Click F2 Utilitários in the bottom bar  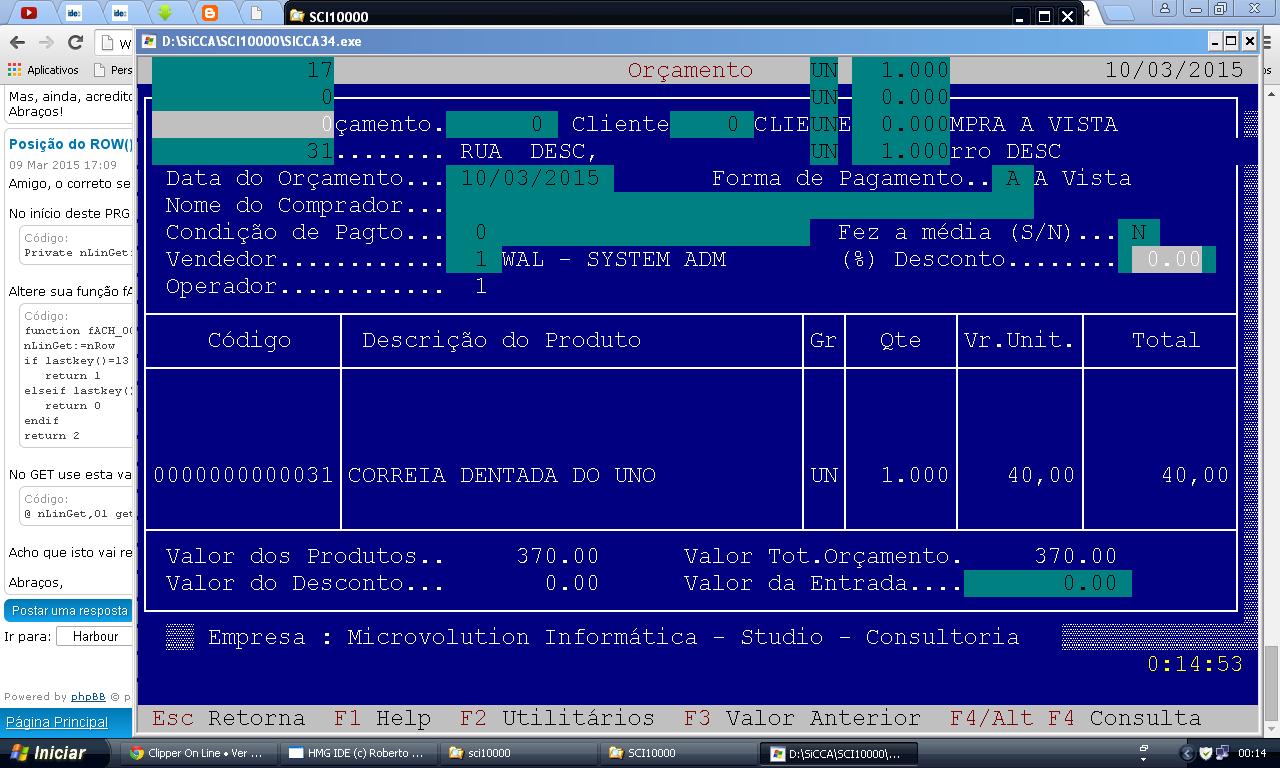click(557, 718)
